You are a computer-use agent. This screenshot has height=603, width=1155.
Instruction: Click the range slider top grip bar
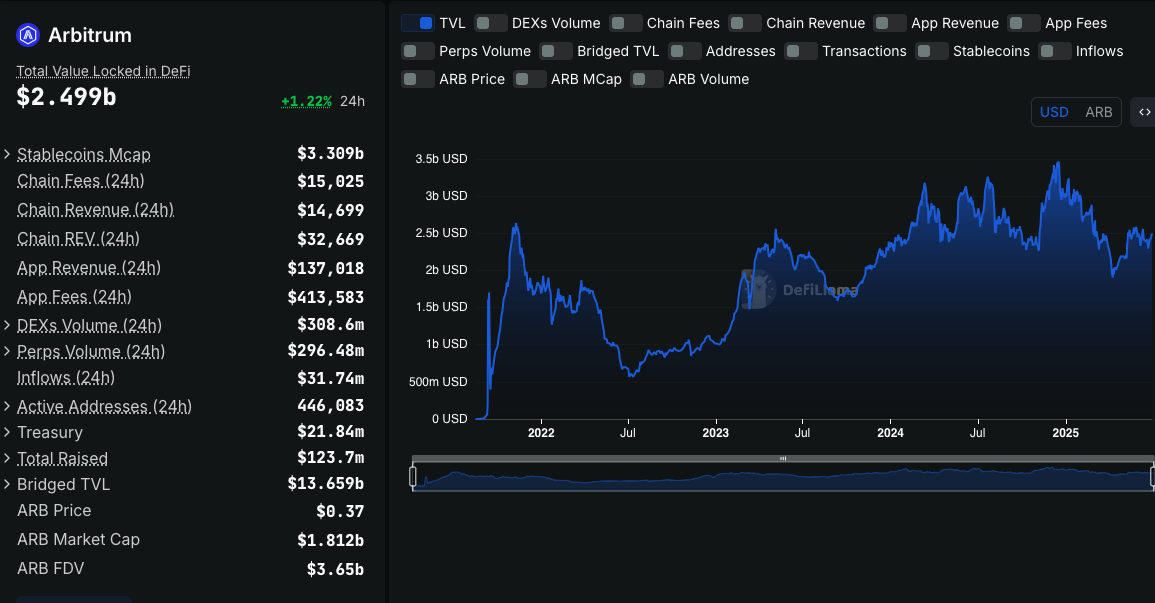782,459
